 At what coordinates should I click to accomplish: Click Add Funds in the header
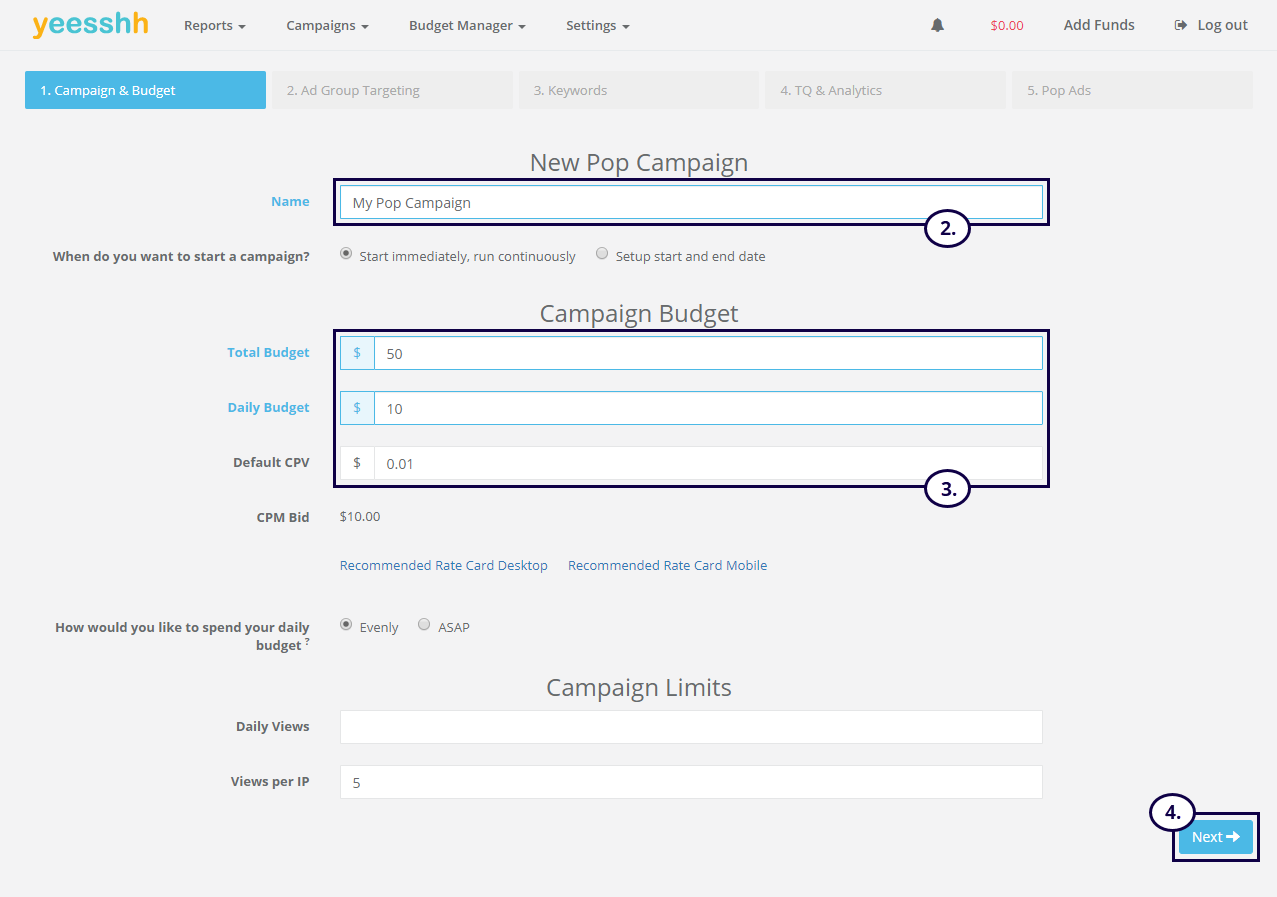1099,25
